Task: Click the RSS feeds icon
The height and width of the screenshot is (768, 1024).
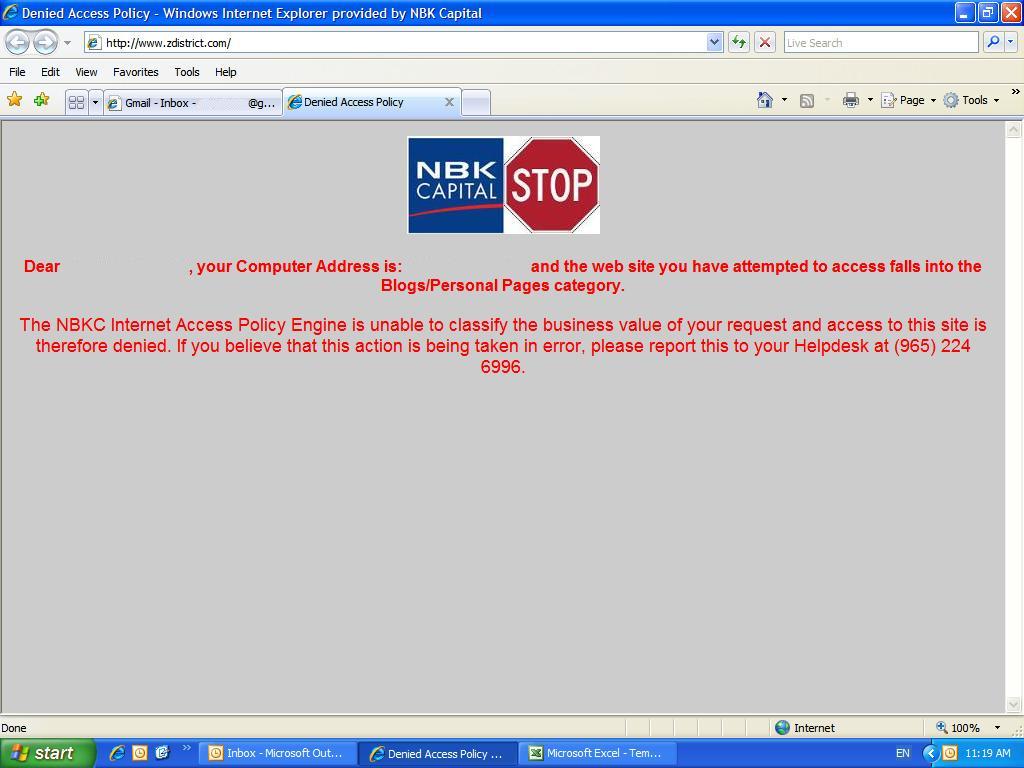Action: pyautogui.click(x=807, y=100)
